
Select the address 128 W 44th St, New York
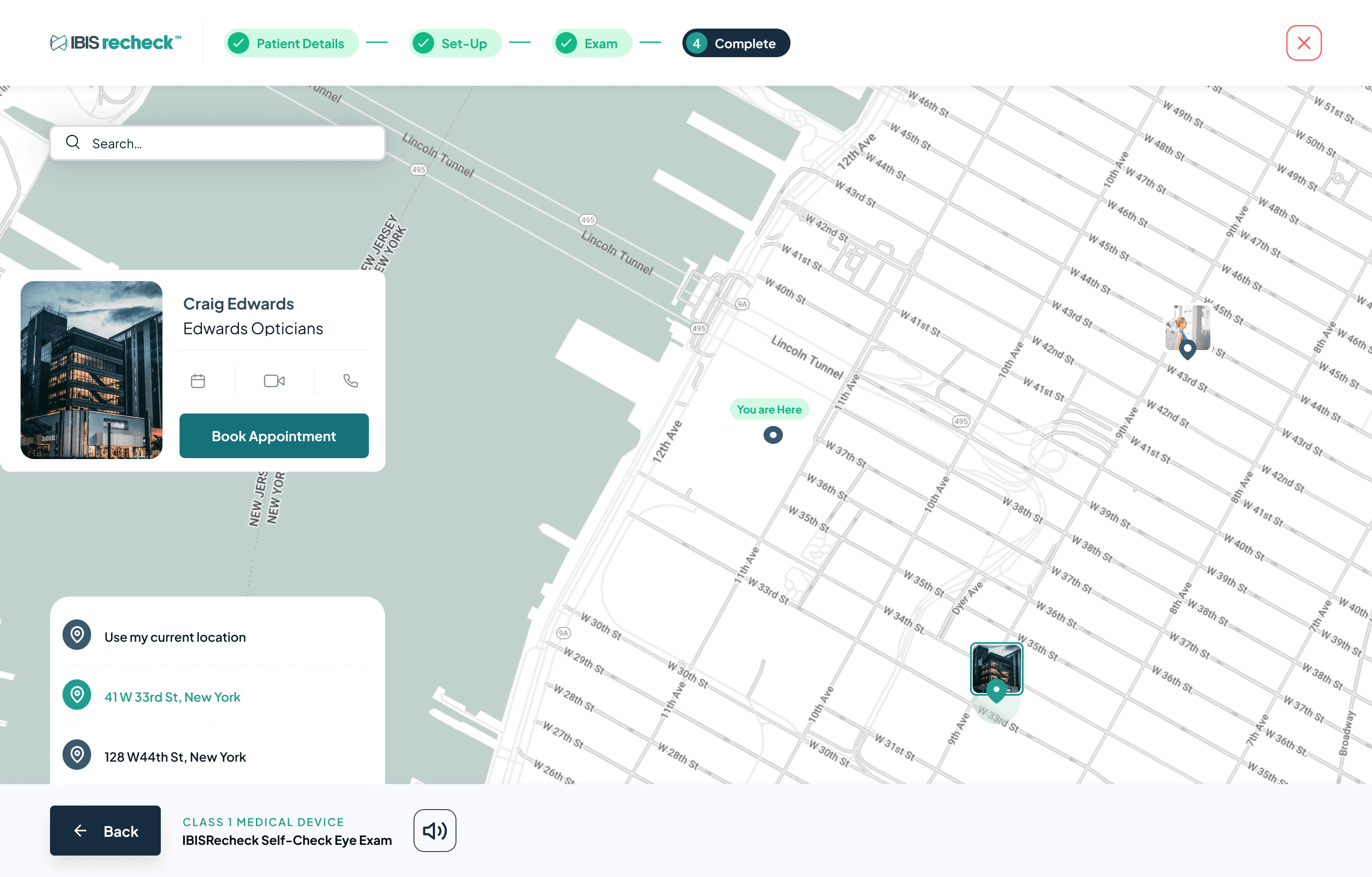(175, 757)
